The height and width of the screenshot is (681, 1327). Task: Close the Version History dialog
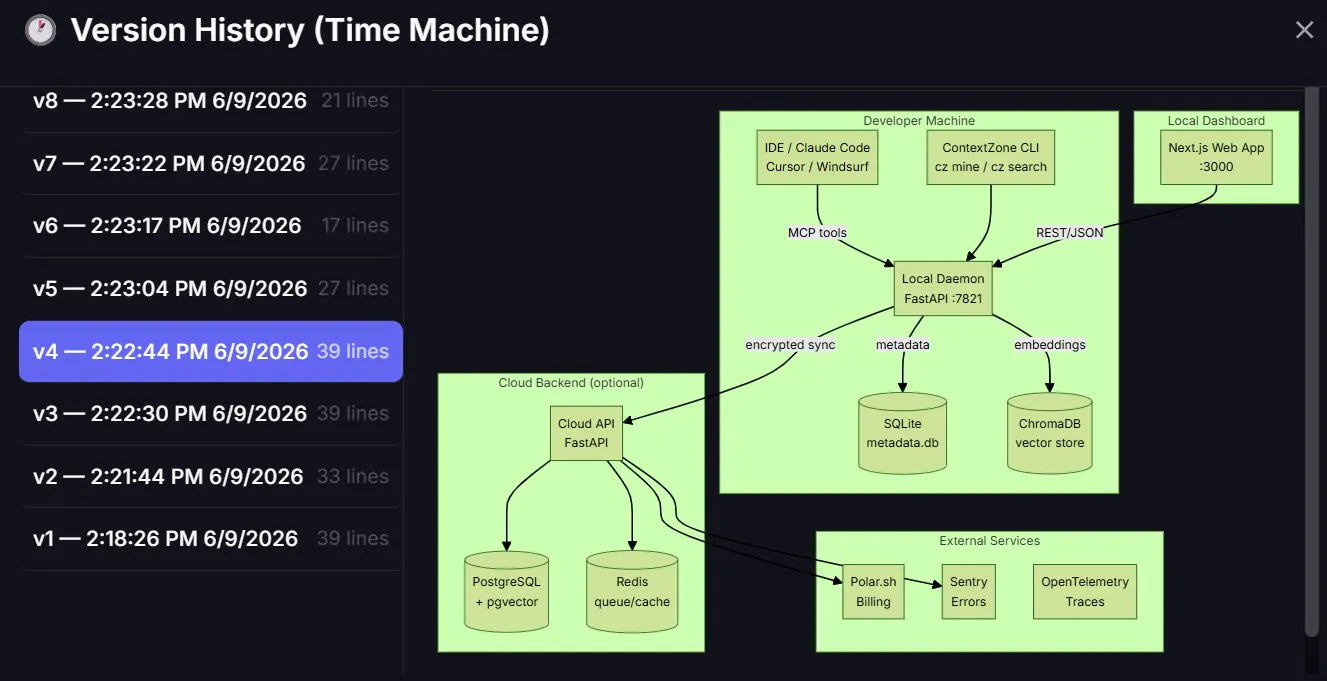click(x=1304, y=30)
